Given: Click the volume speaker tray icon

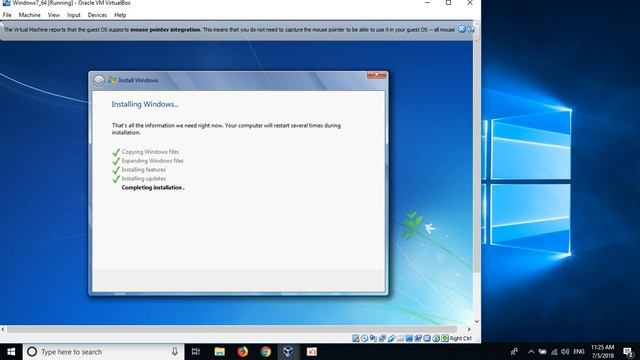Looking at the screenshot, I should pos(565,351).
